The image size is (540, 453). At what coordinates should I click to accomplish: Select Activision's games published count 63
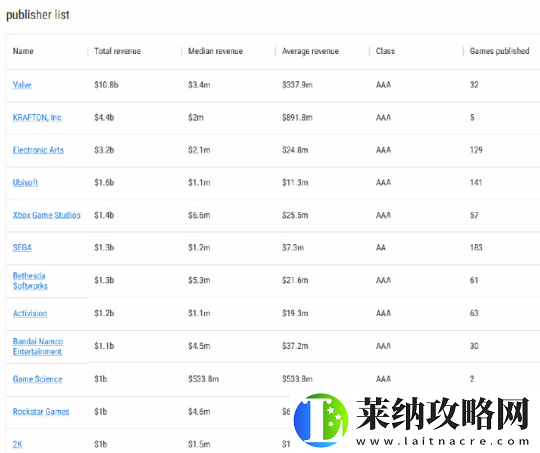[474, 313]
